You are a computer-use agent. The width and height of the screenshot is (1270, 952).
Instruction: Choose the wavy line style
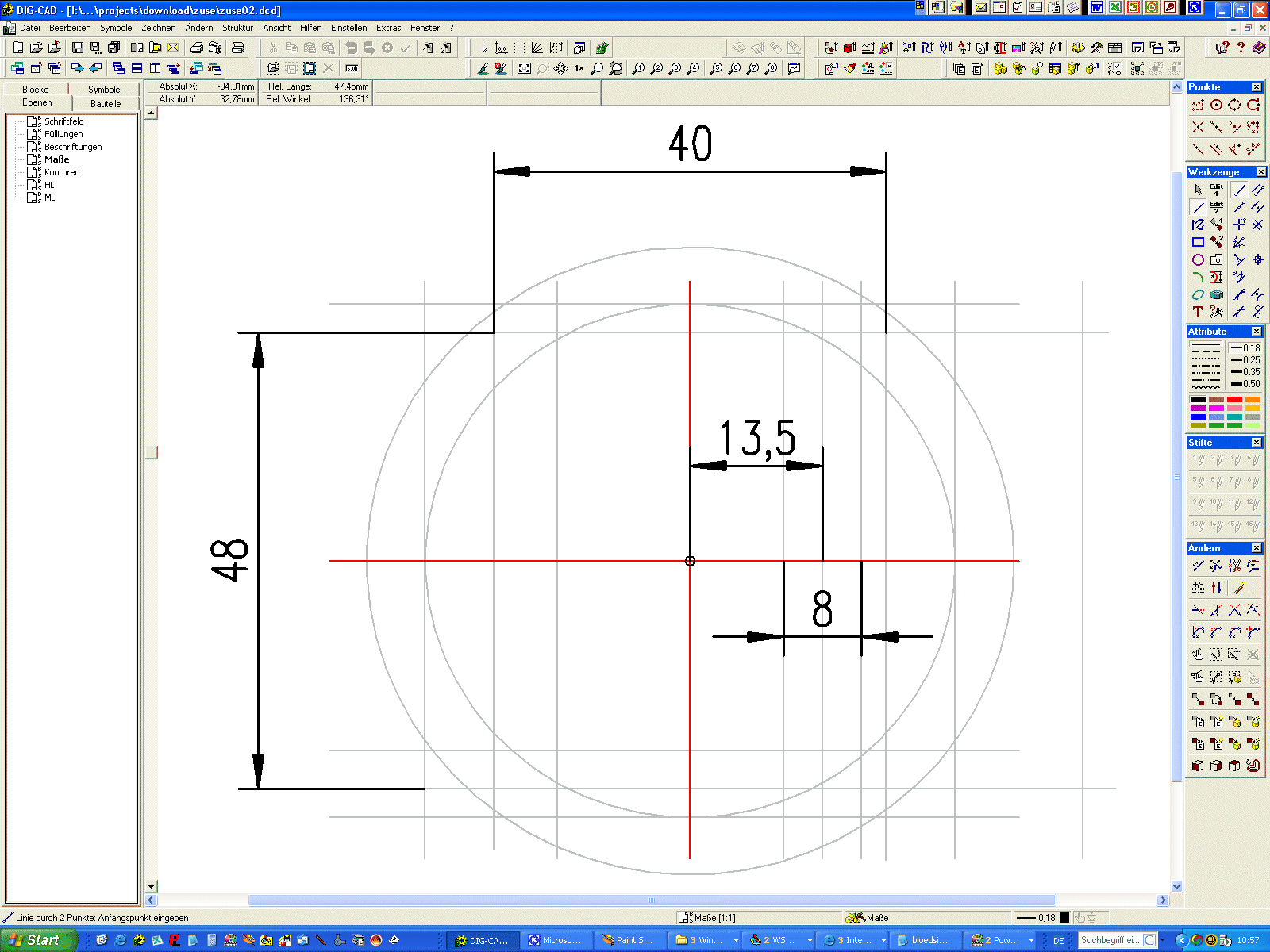tap(1206, 386)
